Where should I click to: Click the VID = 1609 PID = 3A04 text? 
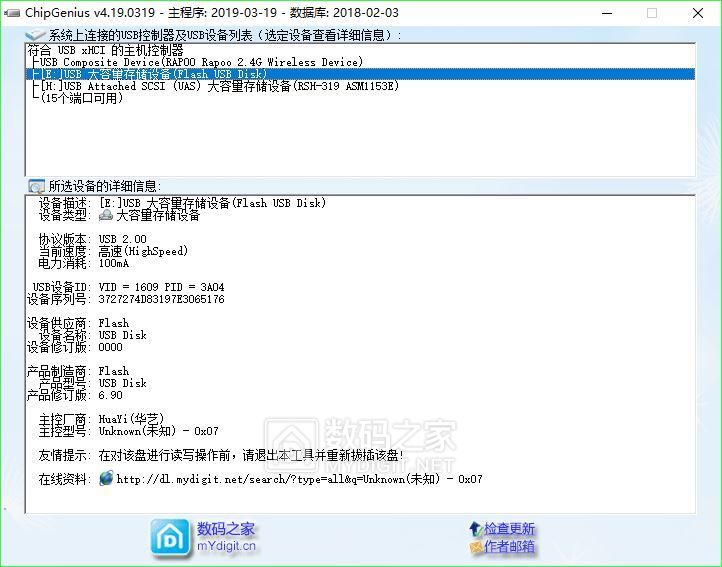click(x=162, y=287)
